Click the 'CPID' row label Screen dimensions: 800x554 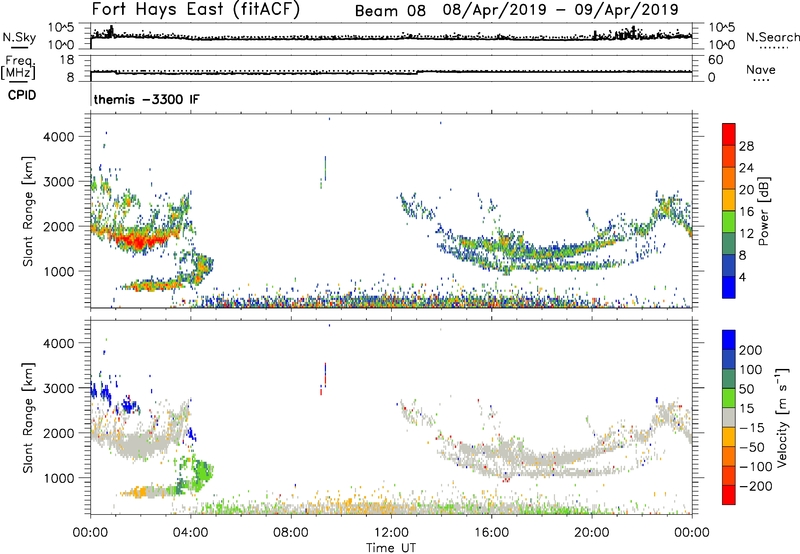pos(22,95)
